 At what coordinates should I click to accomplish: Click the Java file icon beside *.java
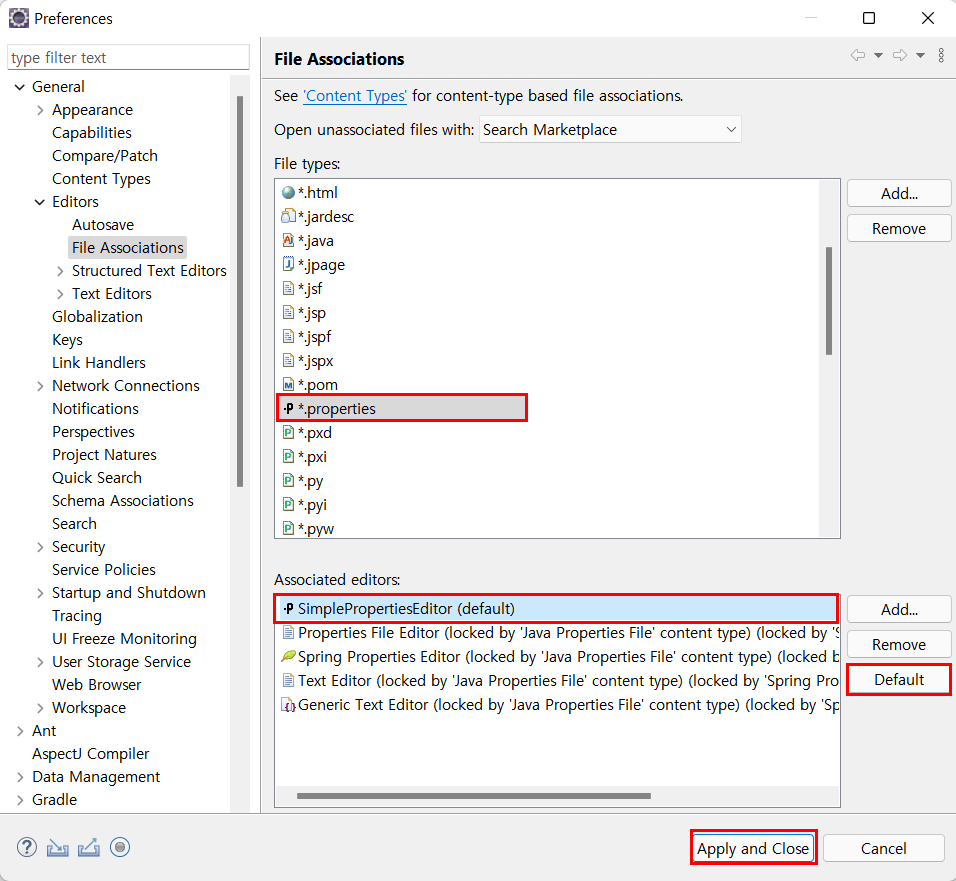288,241
